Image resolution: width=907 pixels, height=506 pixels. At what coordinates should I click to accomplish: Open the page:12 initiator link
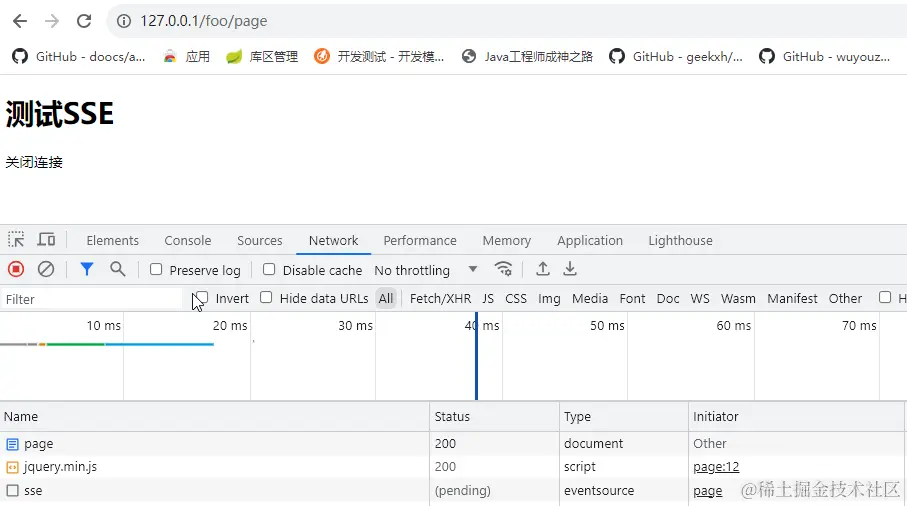[x=716, y=467]
